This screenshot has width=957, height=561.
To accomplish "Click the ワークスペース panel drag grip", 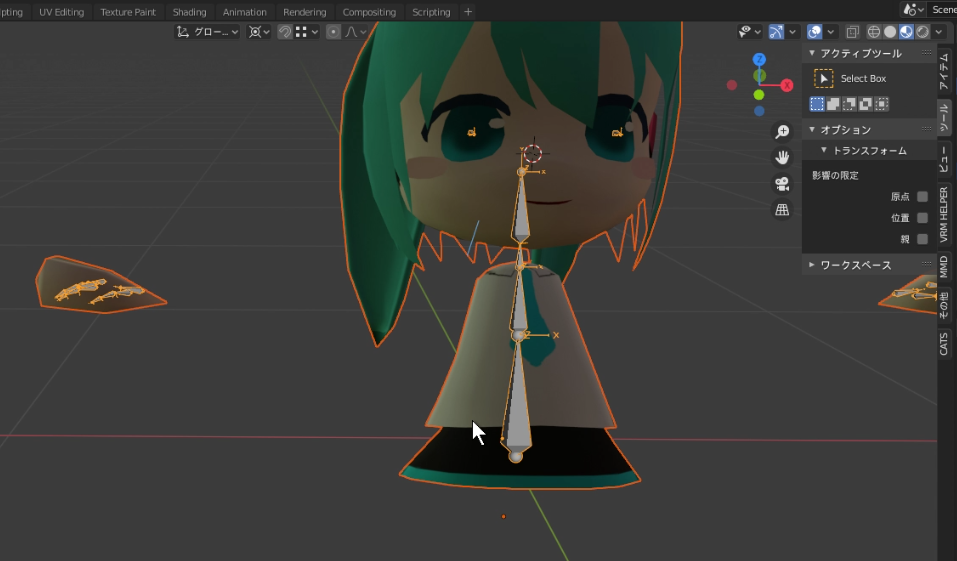I will point(926,265).
